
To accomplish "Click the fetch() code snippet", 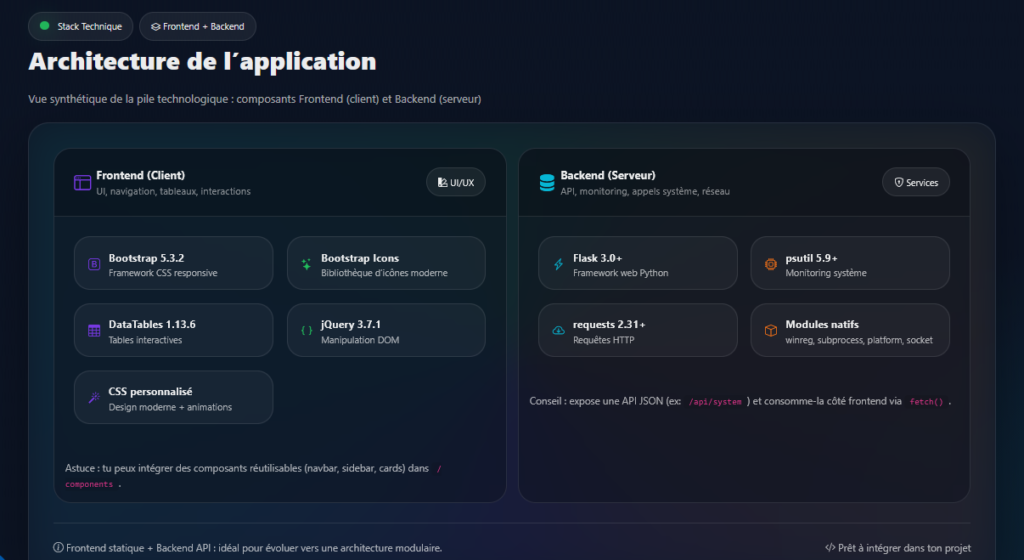I will click(926, 401).
